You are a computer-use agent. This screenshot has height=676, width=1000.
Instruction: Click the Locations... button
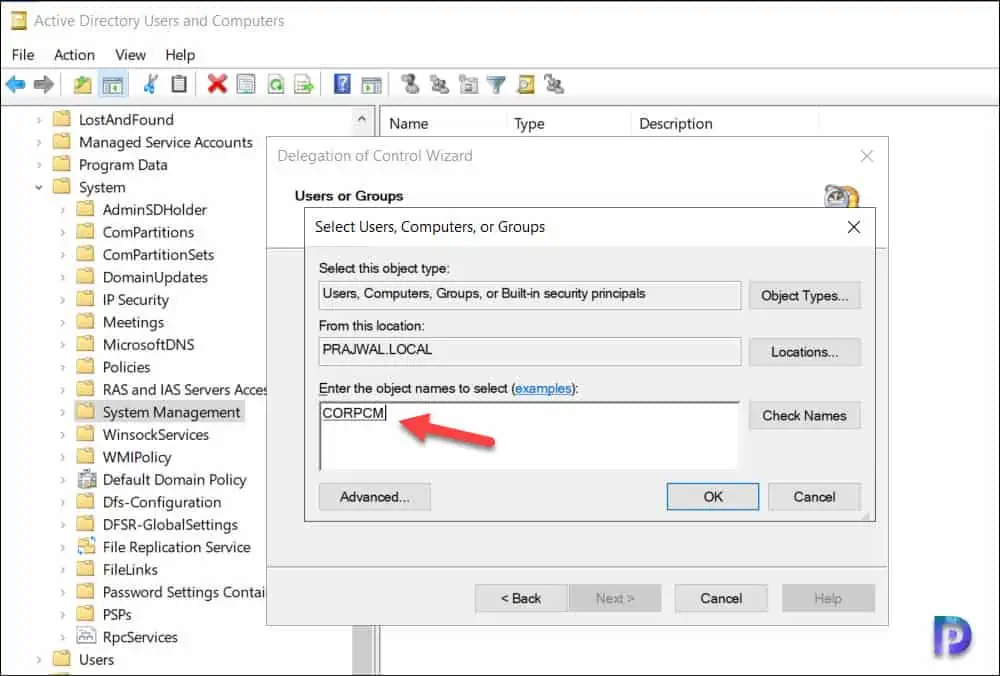(804, 352)
